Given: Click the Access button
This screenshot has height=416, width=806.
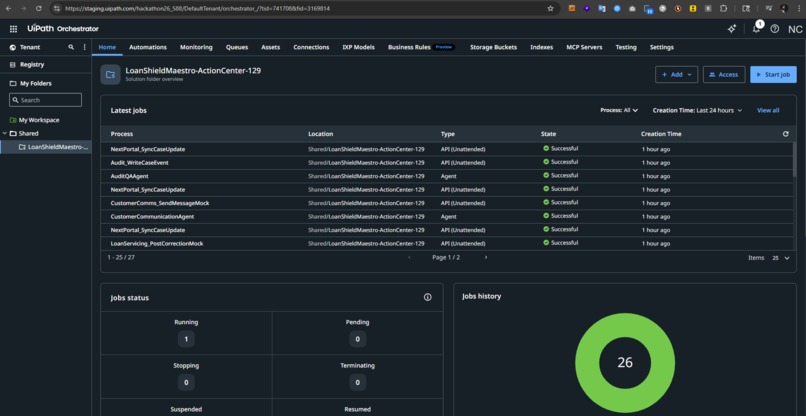Looking at the screenshot, I should (724, 75).
